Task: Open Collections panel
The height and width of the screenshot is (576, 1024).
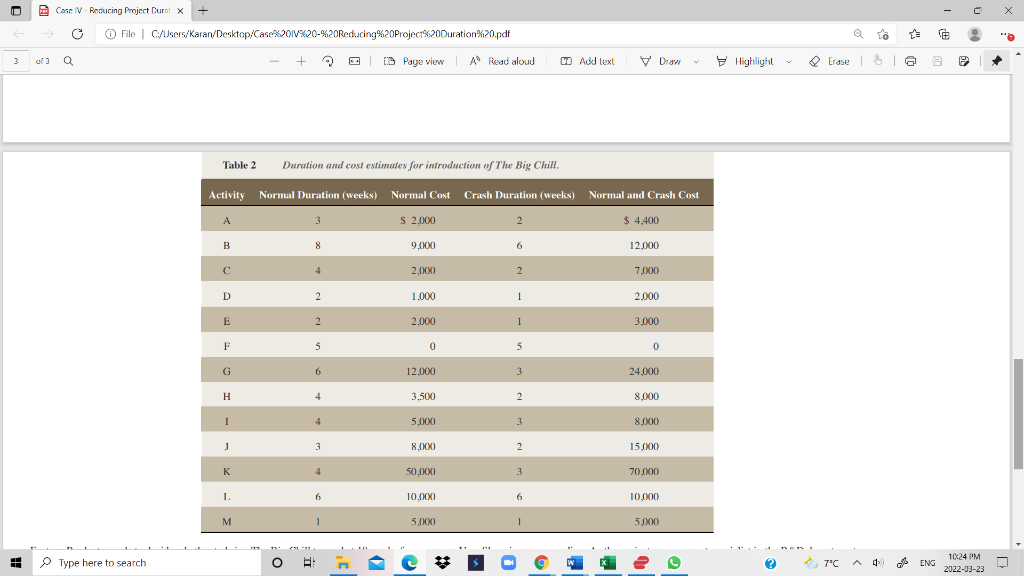Action: tap(944, 34)
